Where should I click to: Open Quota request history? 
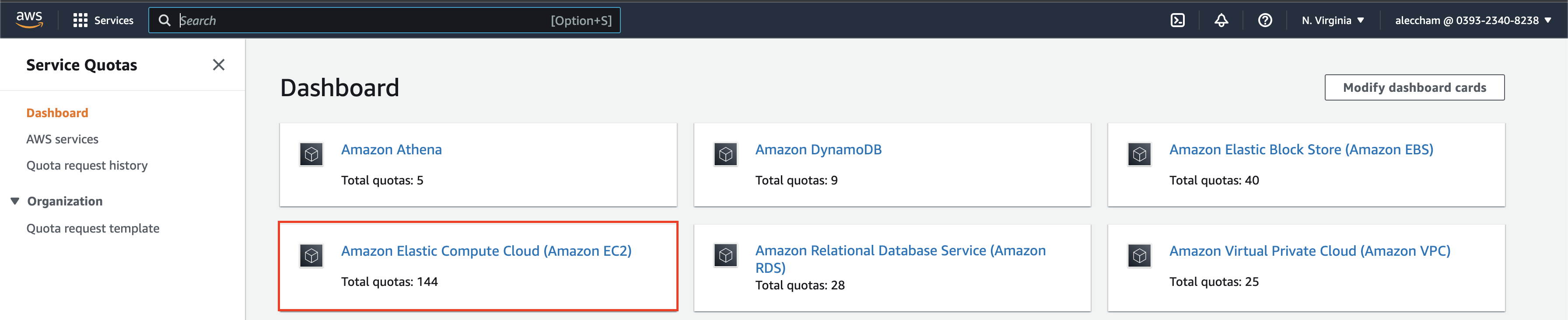(x=87, y=166)
